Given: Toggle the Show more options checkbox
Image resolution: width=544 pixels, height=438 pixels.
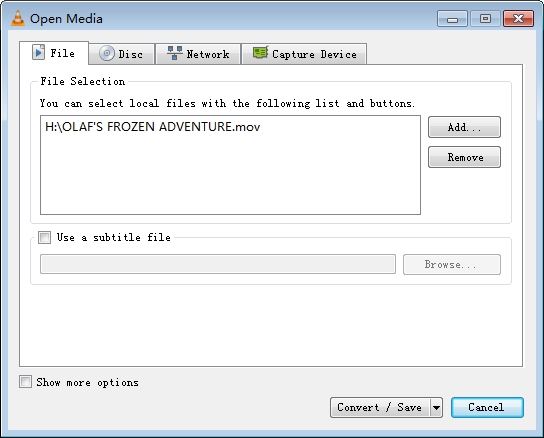Looking at the screenshot, I should click(x=25, y=382).
